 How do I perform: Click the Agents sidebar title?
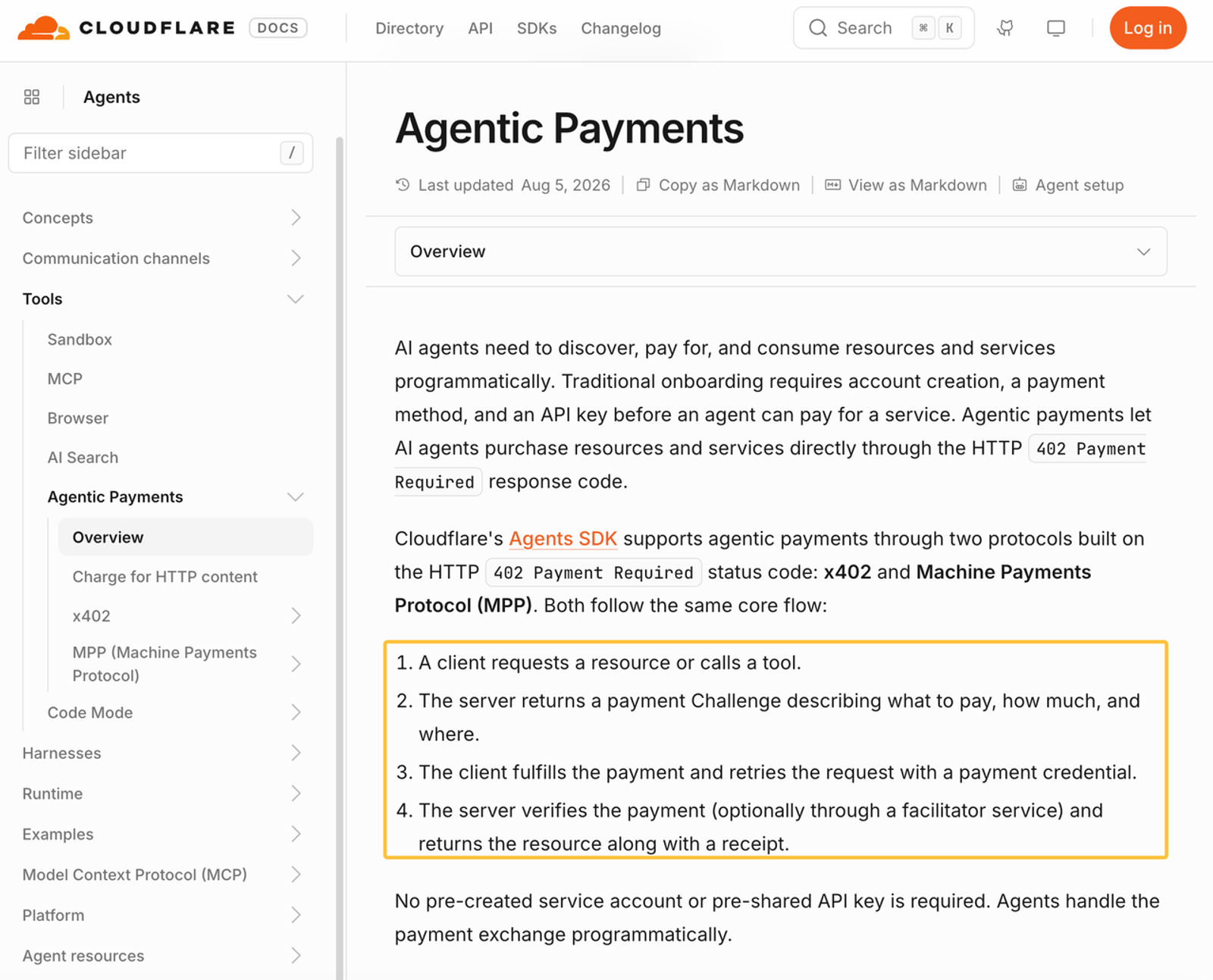[x=111, y=97]
